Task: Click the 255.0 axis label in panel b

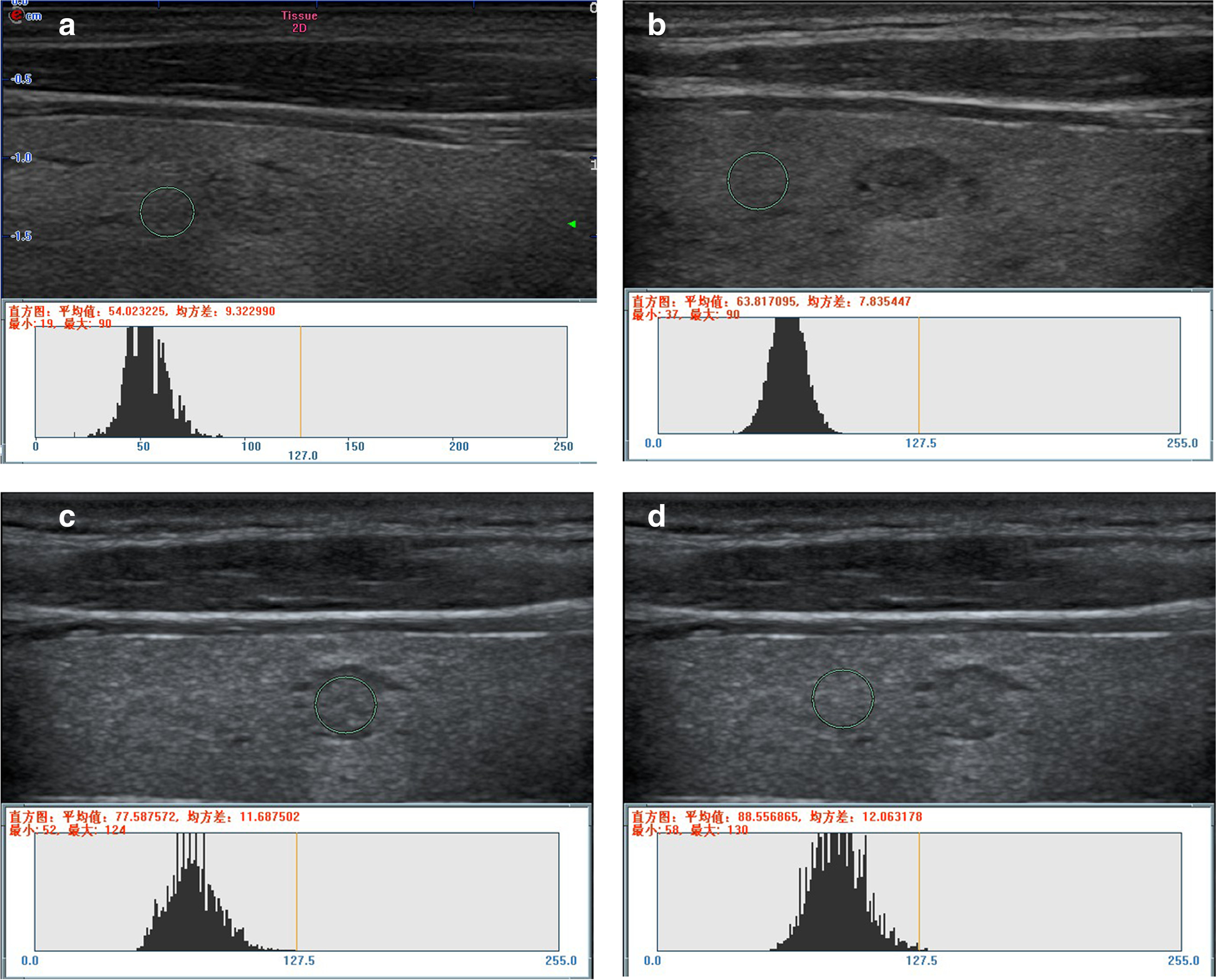Action: click(1182, 443)
